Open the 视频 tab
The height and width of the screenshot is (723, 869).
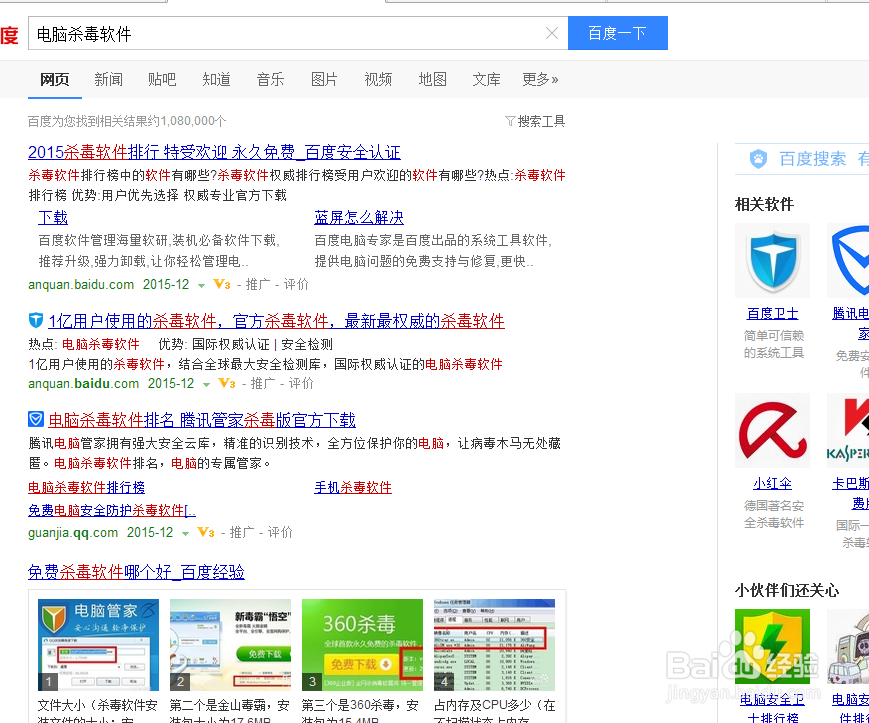[378, 79]
